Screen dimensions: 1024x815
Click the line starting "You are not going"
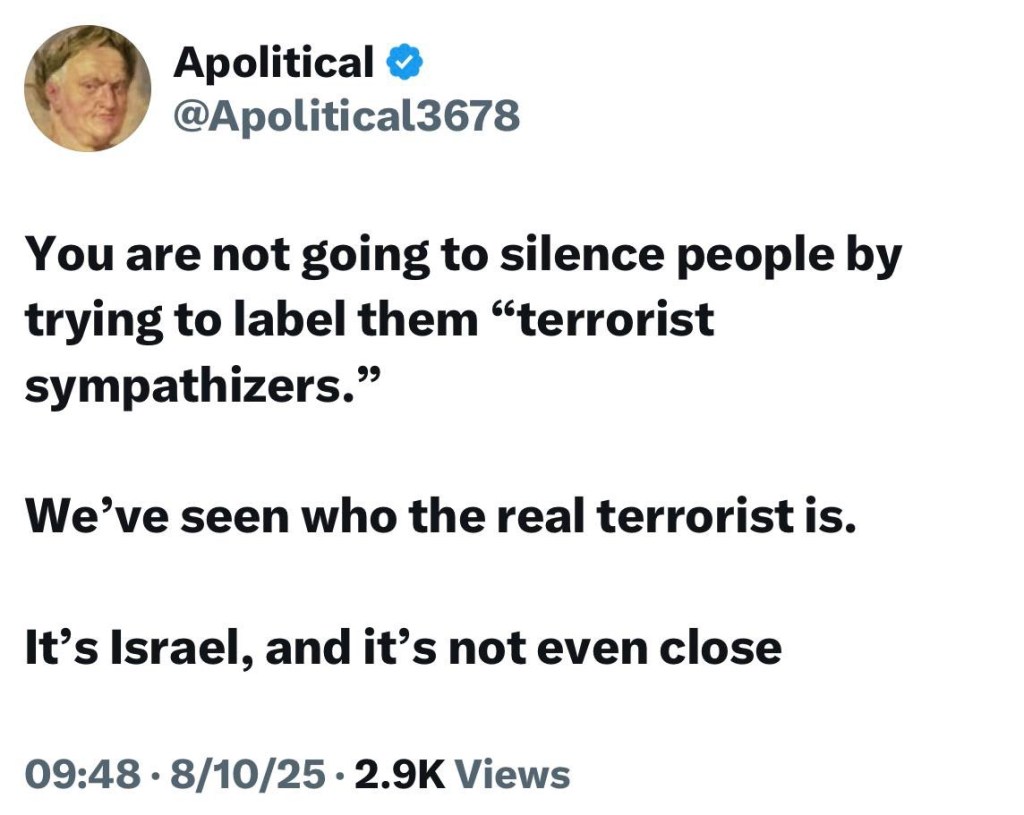(x=462, y=257)
